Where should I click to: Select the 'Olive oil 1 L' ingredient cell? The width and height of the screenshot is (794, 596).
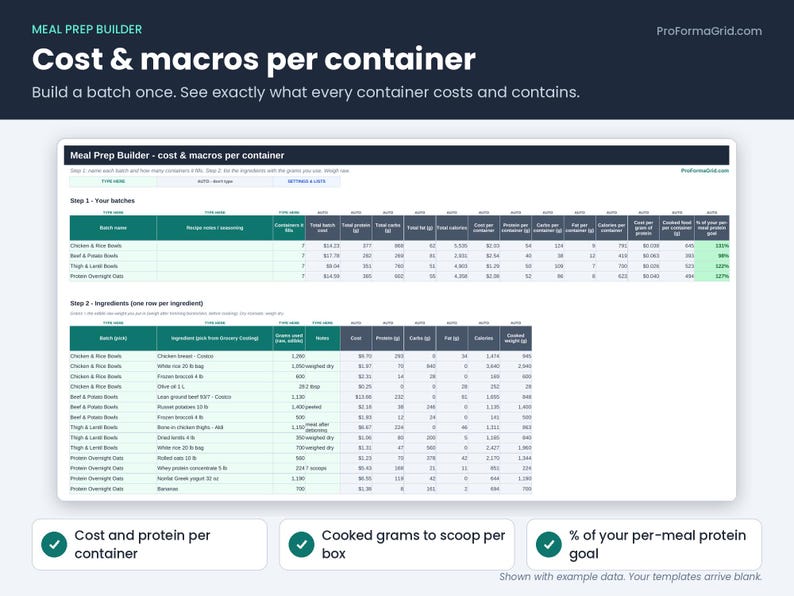215,386
